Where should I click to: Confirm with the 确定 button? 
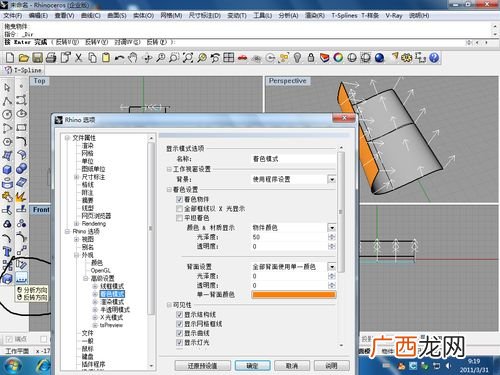coord(252,366)
